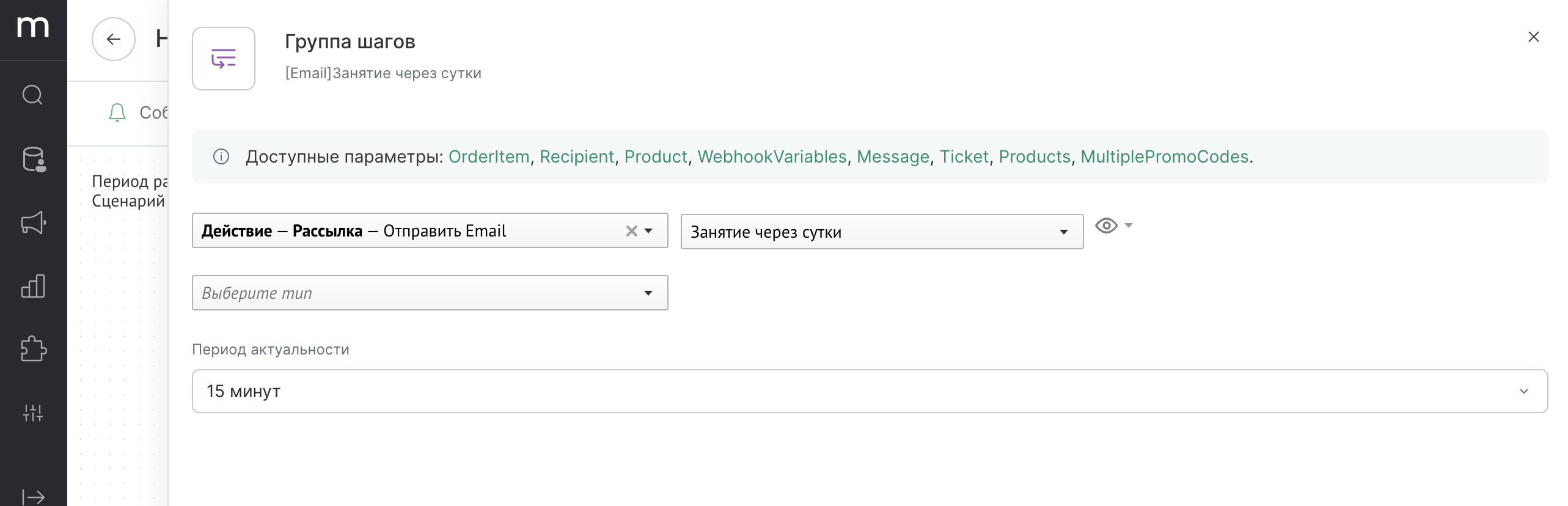The image size is (1568, 506).
Task: Open the Recipient parameter link
Action: [577, 157]
